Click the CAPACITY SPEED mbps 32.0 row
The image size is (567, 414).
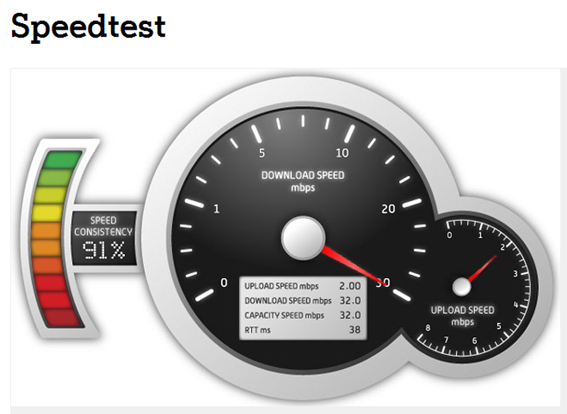point(303,315)
